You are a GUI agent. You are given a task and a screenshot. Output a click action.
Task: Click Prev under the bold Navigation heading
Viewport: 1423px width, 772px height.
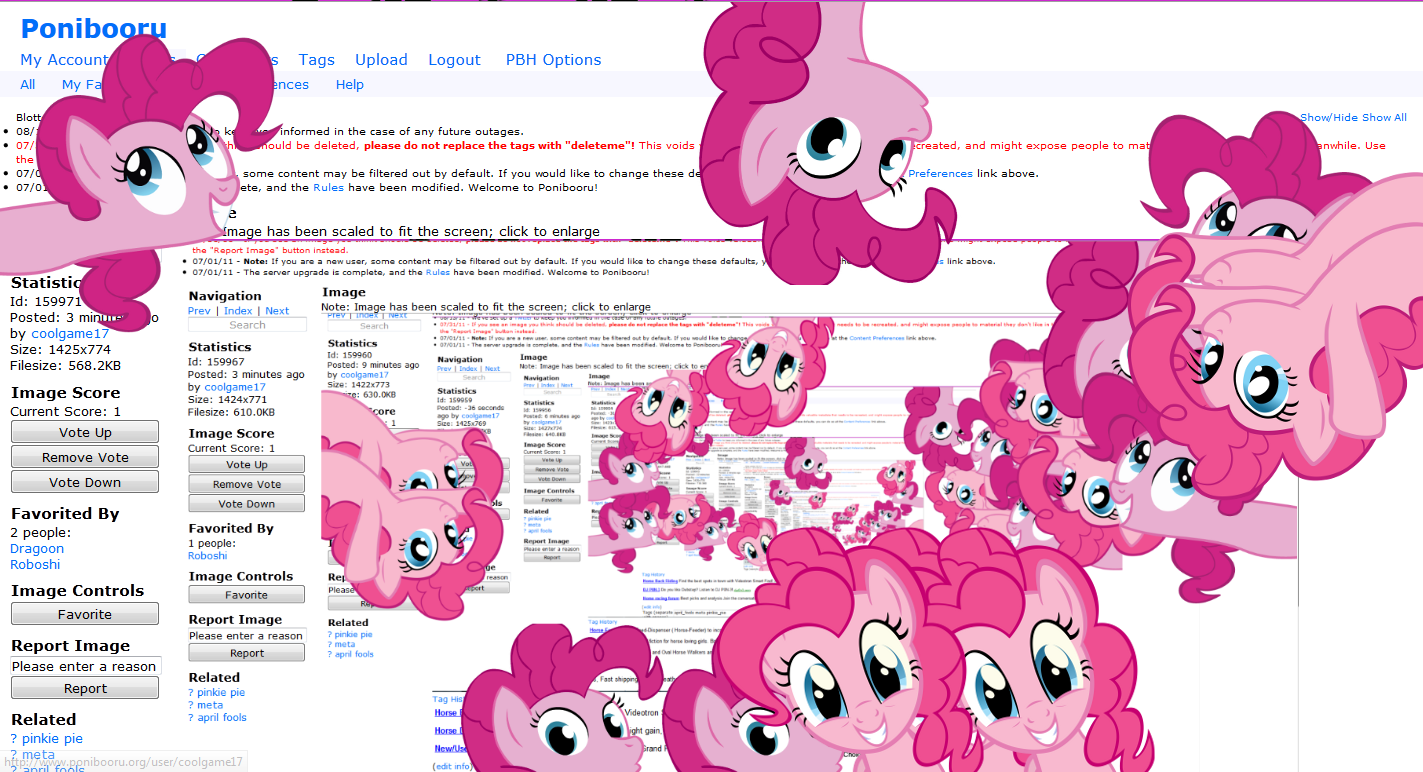(199, 311)
